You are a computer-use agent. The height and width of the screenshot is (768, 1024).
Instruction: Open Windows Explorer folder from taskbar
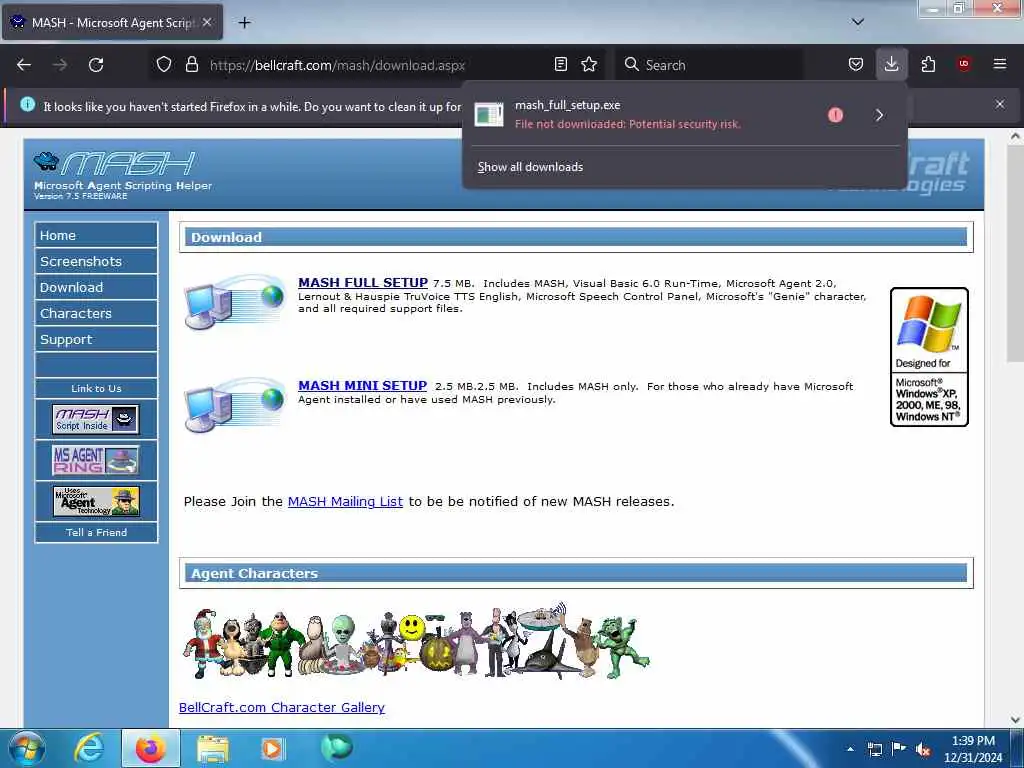[213, 748]
